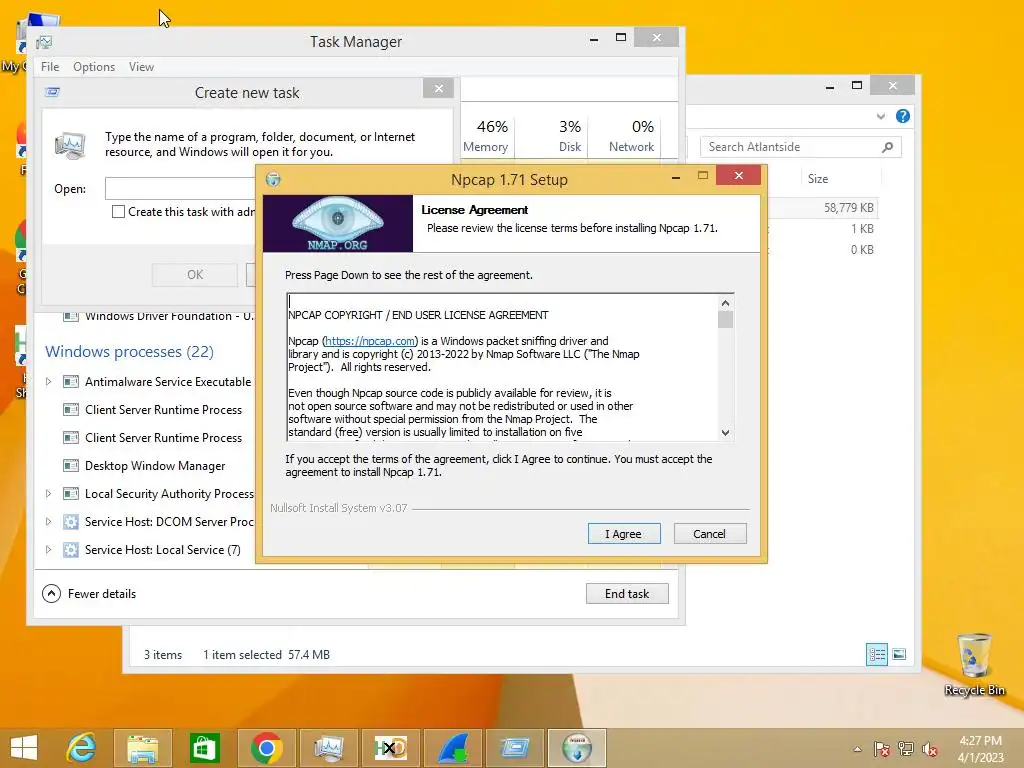
Task: Switch Explorer to details view icon
Action: pos(876,654)
